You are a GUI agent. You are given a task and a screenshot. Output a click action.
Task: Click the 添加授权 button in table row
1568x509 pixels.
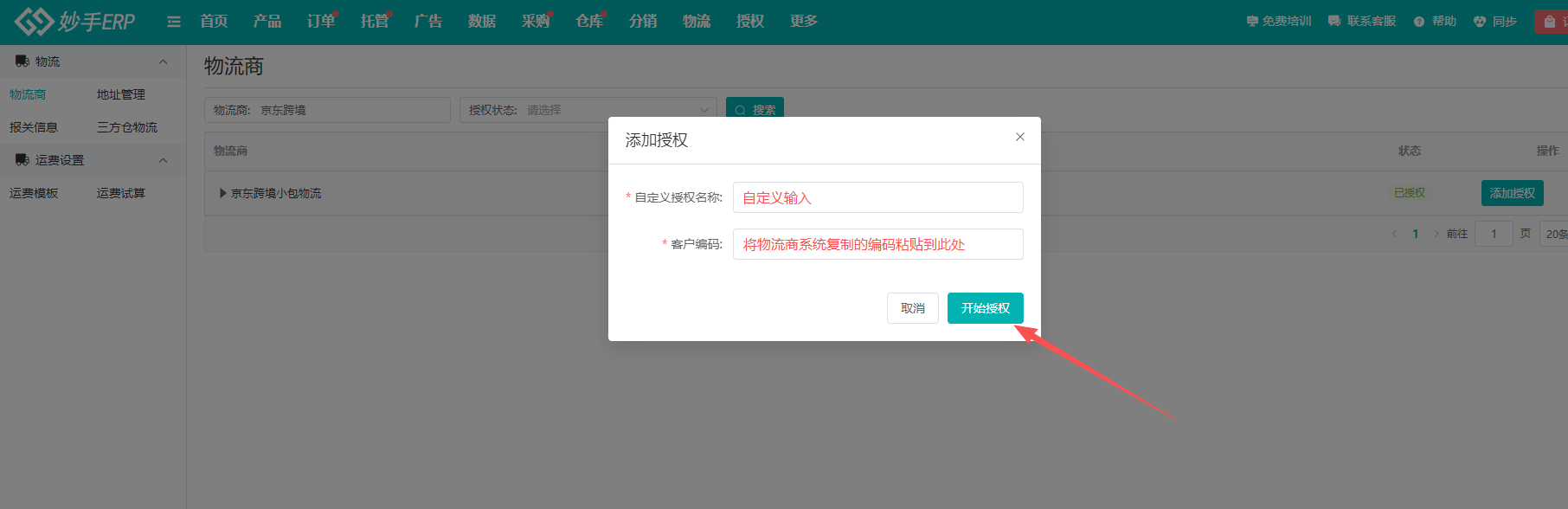pos(1512,193)
